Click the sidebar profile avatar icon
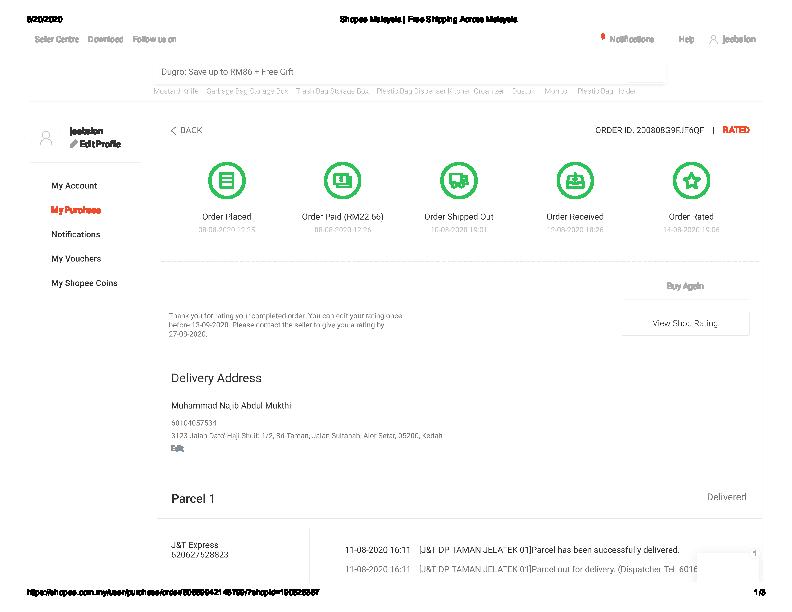Screen dimensions: 792x612 pos(46,137)
